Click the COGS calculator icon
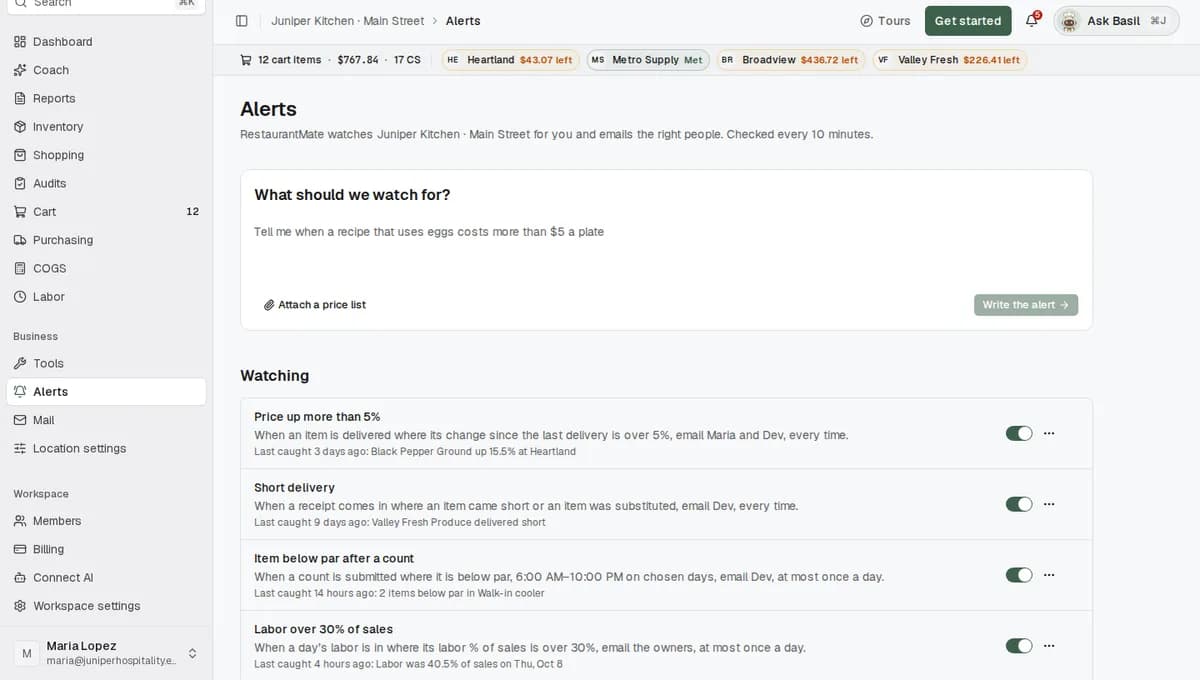 coord(20,268)
